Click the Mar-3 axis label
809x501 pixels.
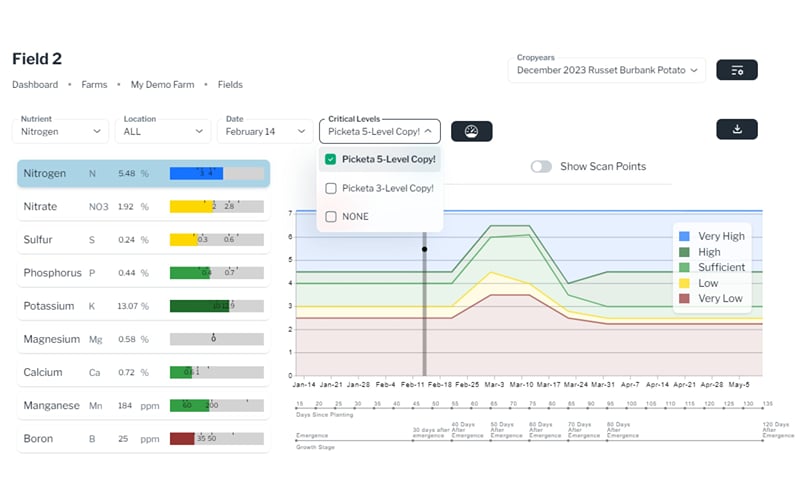(x=494, y=385)
